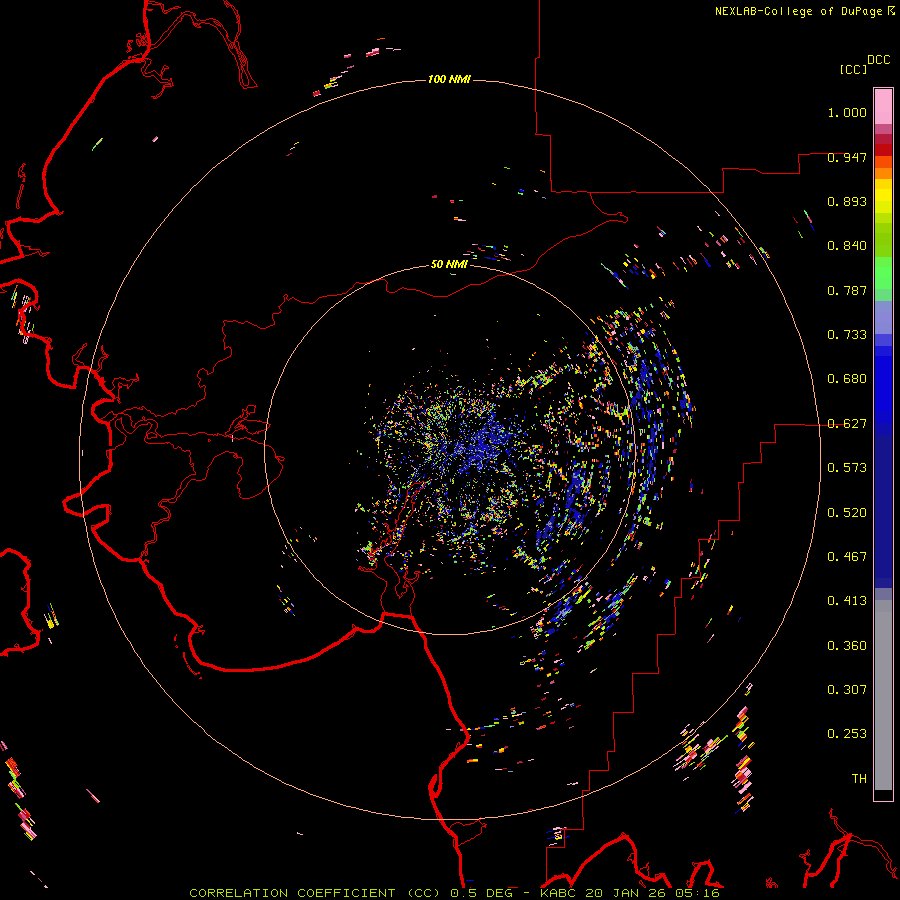
Task: Click the 05:16 time stamp in caption
Action: click(695, 893)
